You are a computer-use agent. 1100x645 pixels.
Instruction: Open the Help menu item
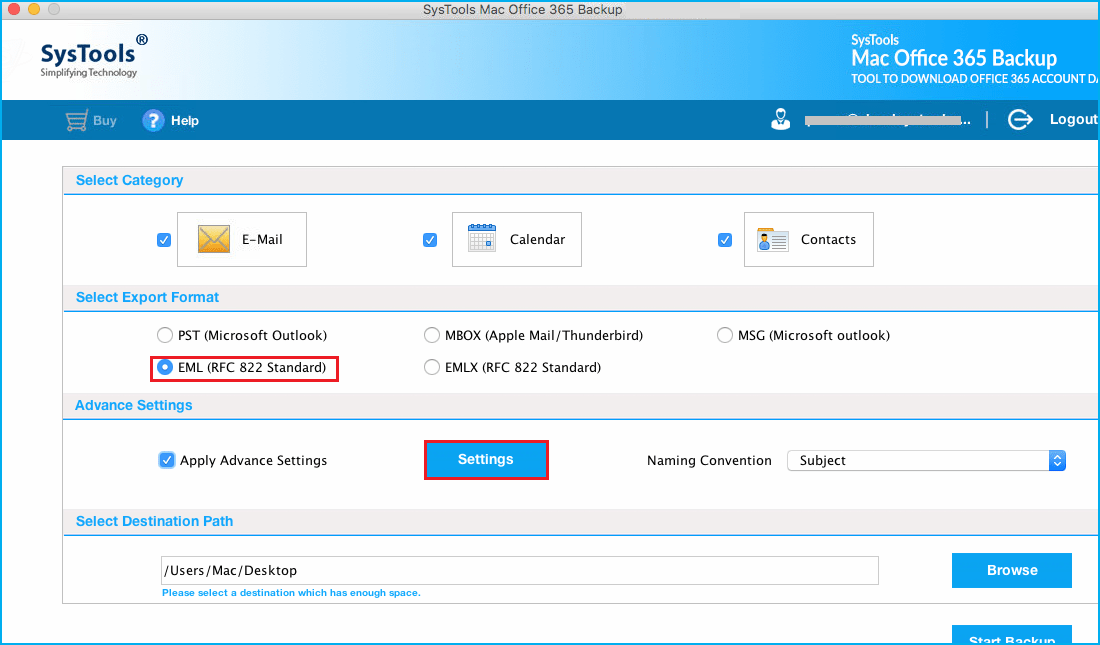184,120
